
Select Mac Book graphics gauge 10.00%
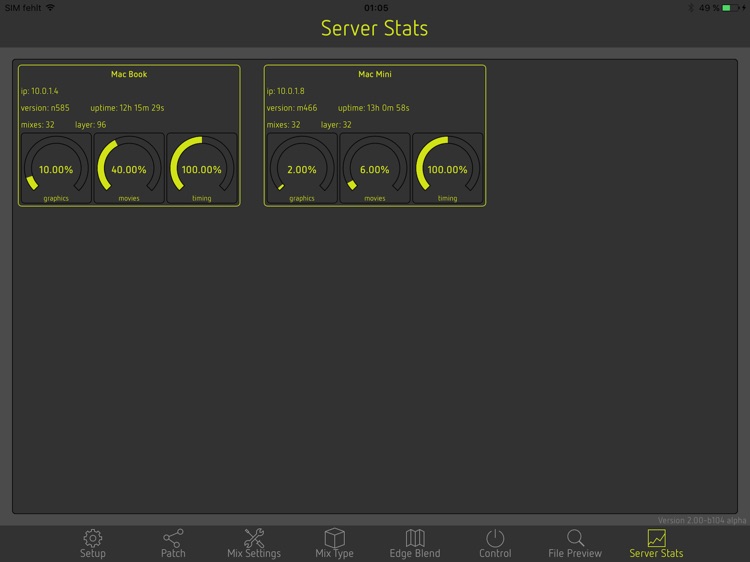(x=56, y=168)
